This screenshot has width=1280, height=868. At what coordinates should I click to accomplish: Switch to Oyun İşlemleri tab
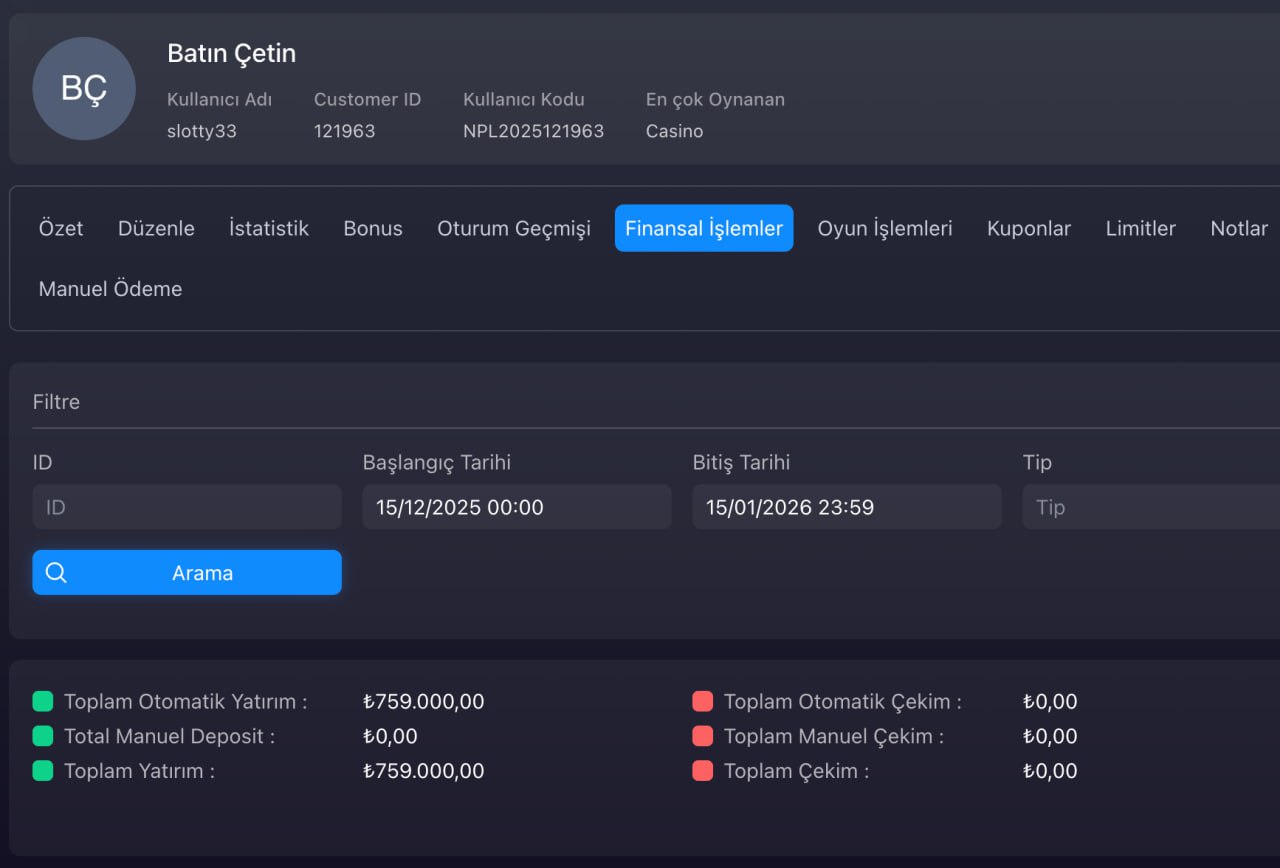point(885,228)
